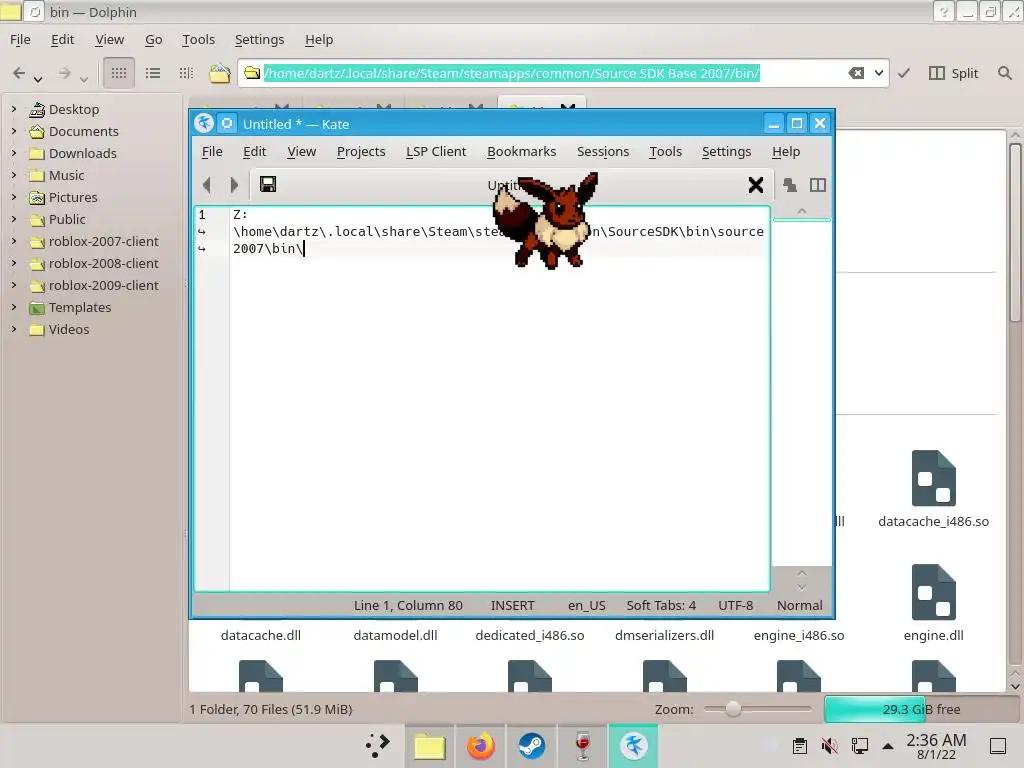This screenshot has height=768, width=1024.
Task: Expand the Videos folder tree node
Action: (14, 329)
